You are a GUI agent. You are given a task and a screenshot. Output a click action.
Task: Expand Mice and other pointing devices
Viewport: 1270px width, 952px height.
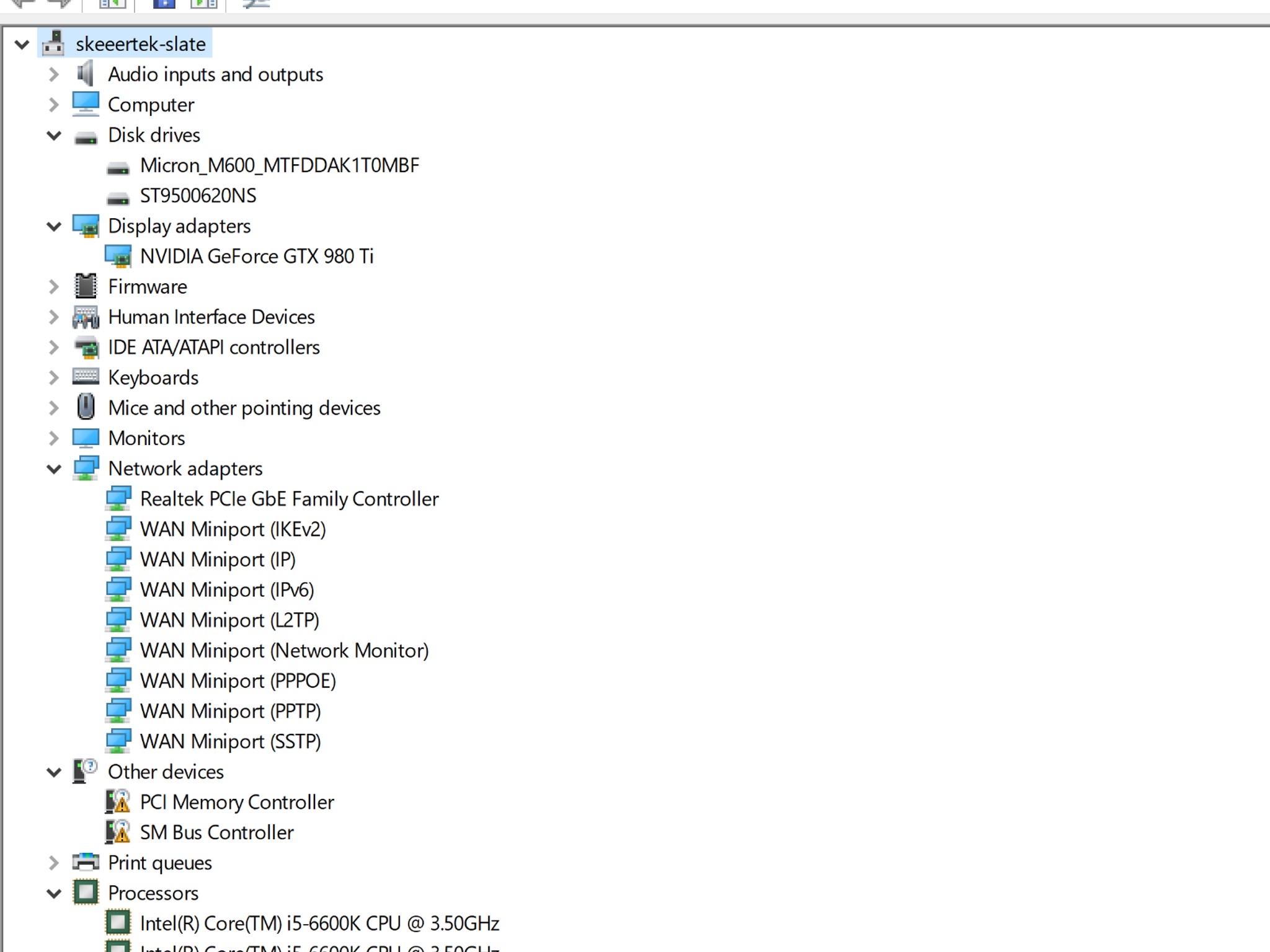pos(54,408)
